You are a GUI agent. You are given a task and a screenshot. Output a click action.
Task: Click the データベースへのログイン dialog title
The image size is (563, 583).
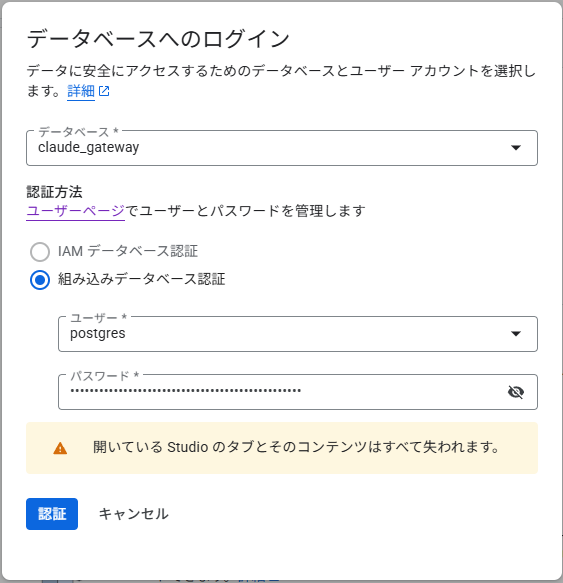158,39
